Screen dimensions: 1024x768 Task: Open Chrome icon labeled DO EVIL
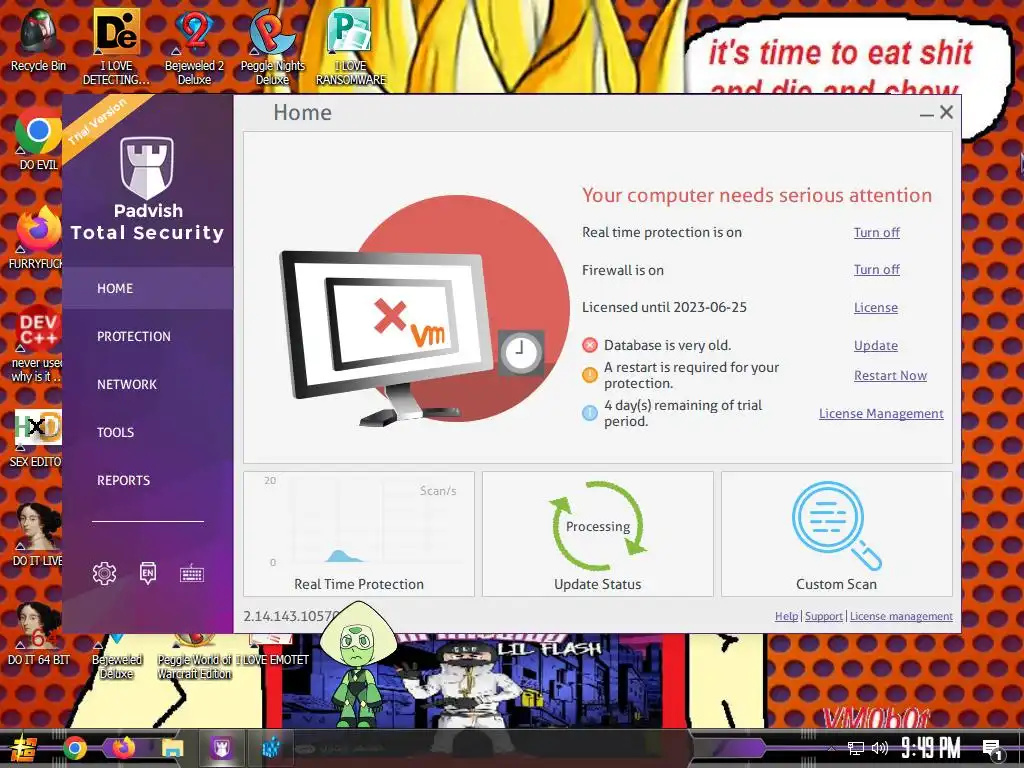coord(38,138)
